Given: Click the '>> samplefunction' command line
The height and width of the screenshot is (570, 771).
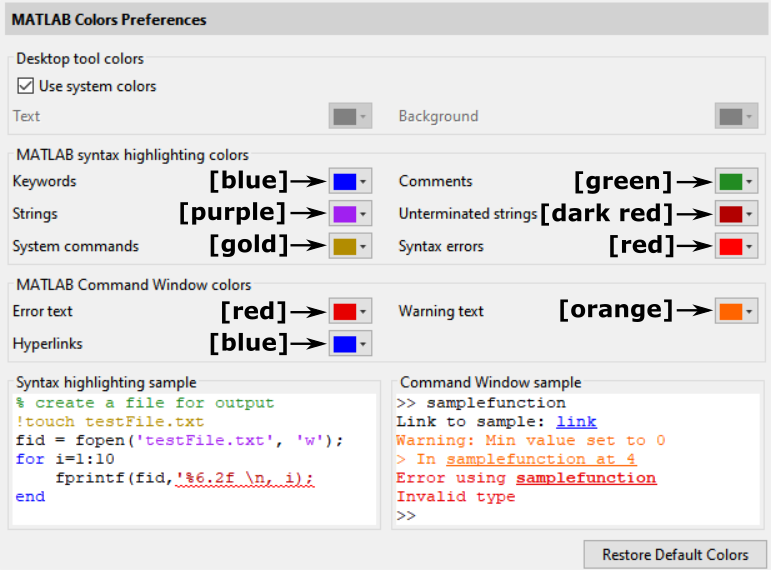Looking at the screenshot, I should (481, 403).
